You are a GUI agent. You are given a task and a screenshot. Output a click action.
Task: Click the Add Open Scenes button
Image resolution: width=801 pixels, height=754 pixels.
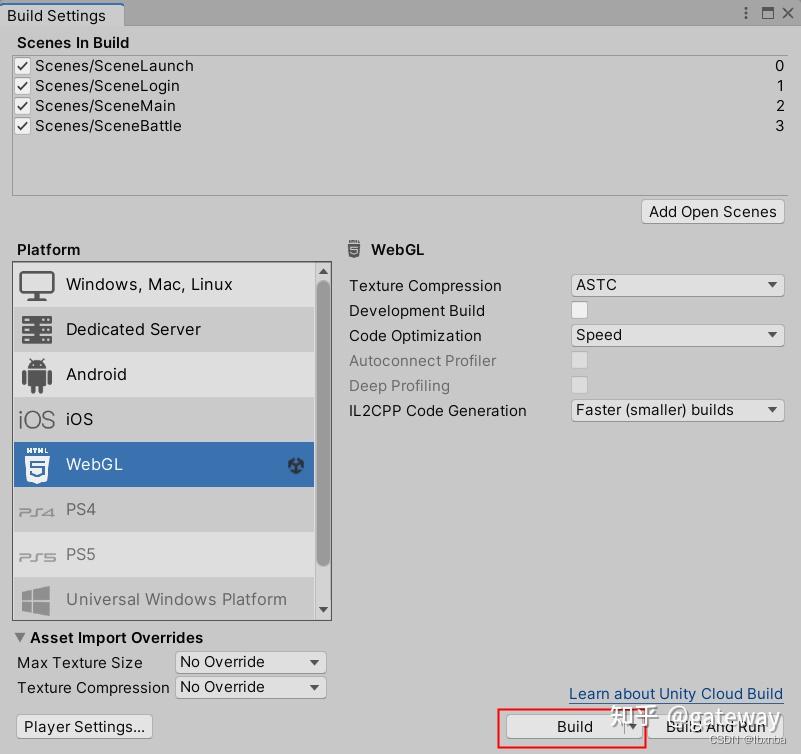pyautogui.click(x=713, y=211)
